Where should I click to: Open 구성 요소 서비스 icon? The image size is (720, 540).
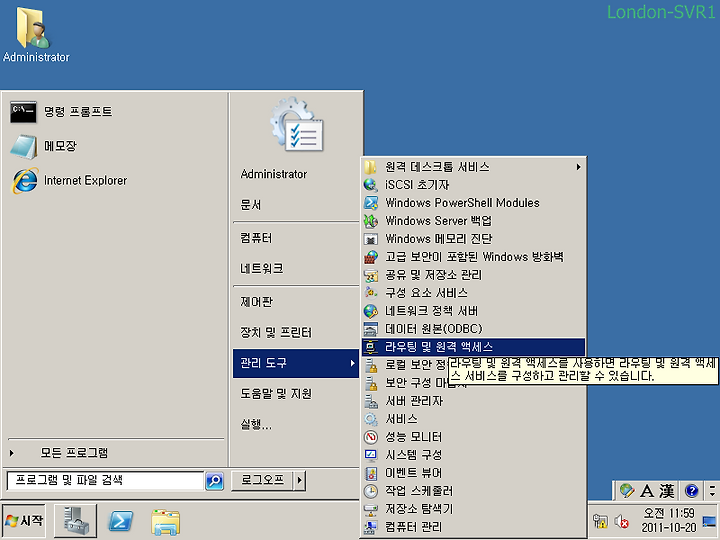pyautogui.click(x=371, y=292)
